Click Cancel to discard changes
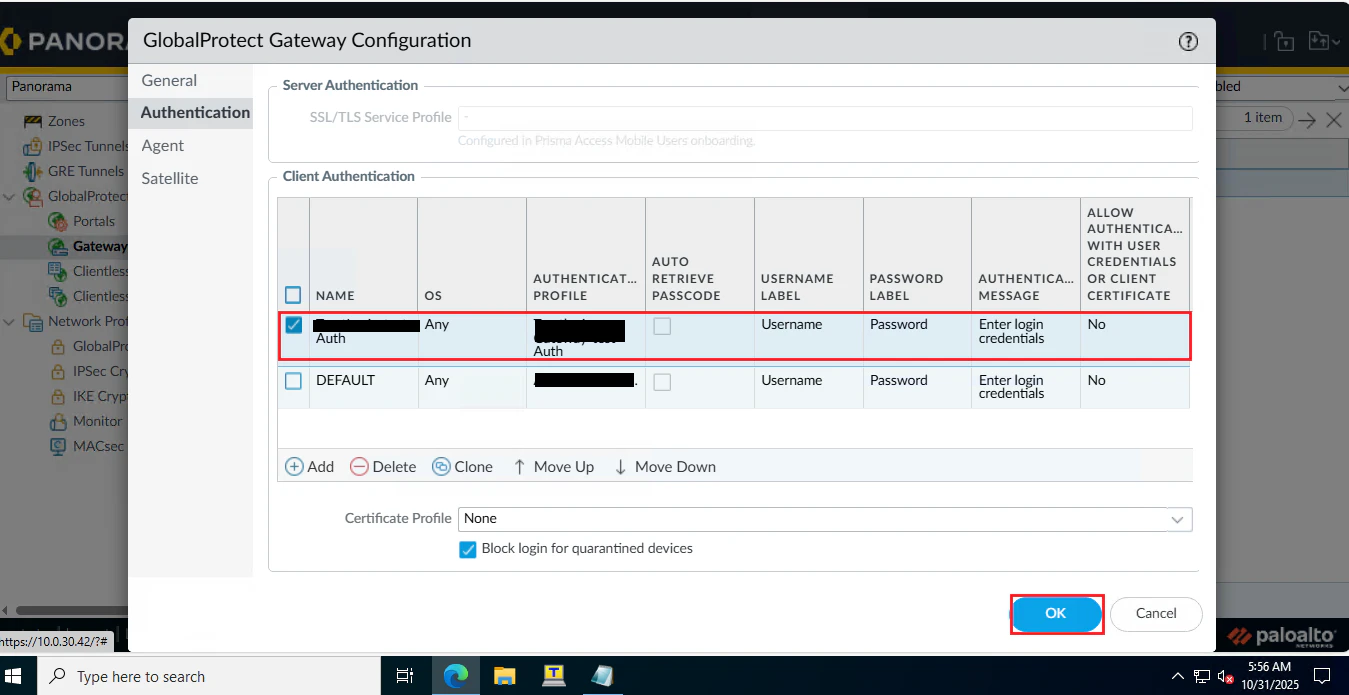This screenshot has width=1349, height=695. (1156, 614)
